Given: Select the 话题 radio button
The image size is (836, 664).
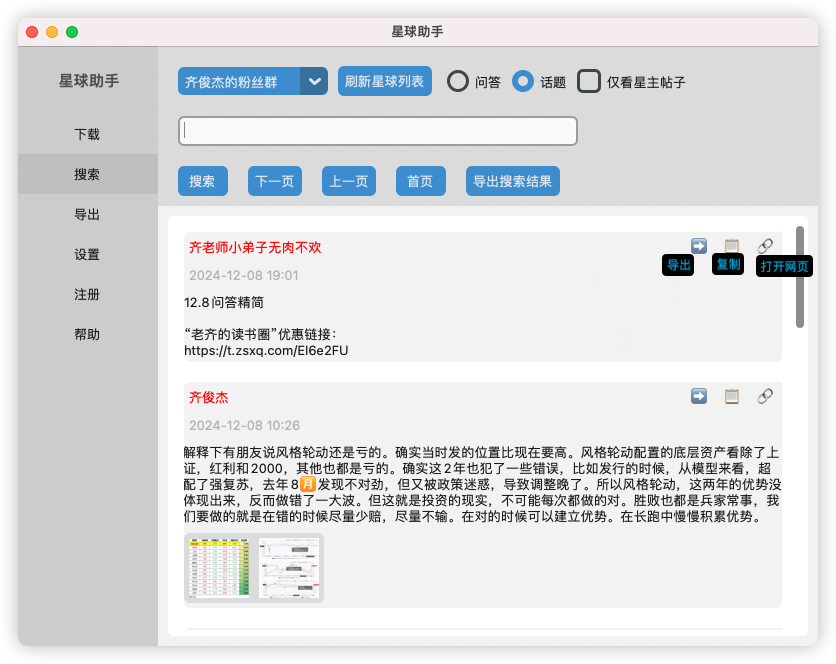Looking at the screenshot, I should pos(523,82).
